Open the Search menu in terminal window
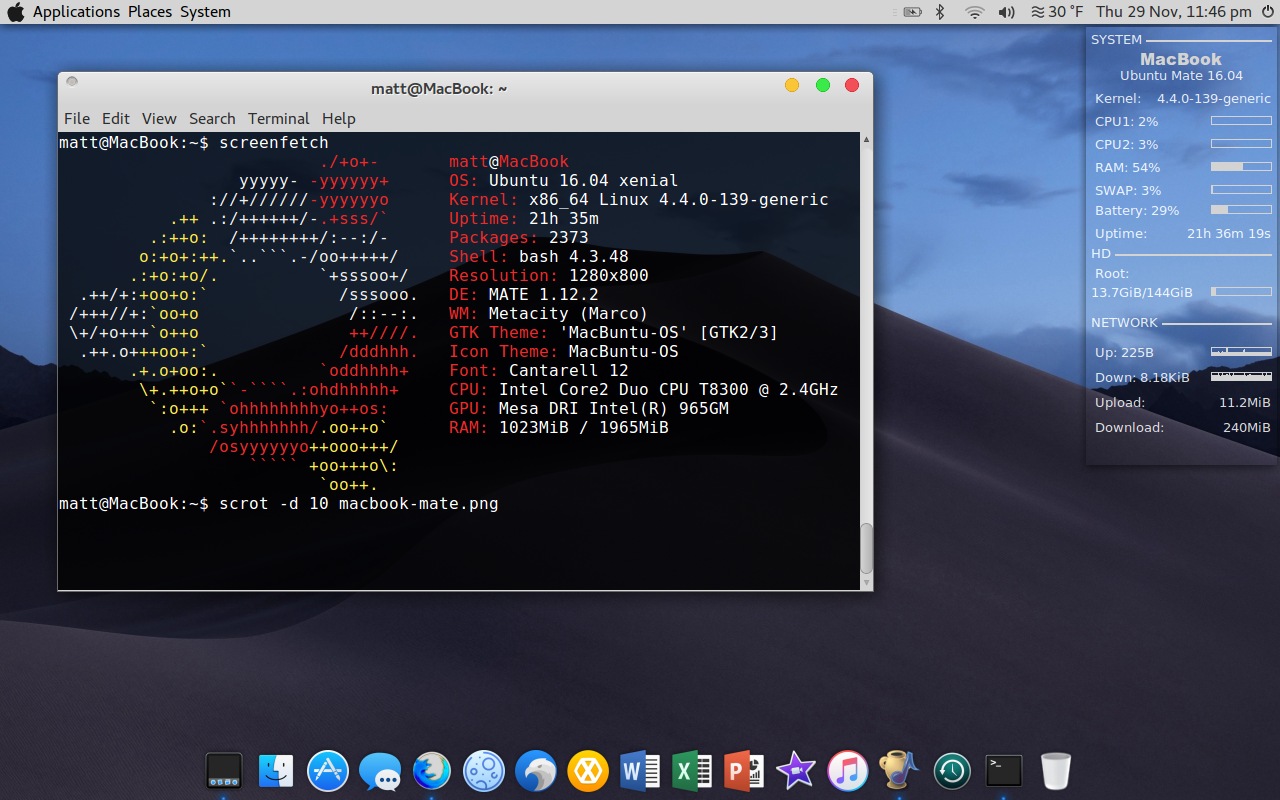The height and width of the screenshot is (800, 1280). coord(212,118)
